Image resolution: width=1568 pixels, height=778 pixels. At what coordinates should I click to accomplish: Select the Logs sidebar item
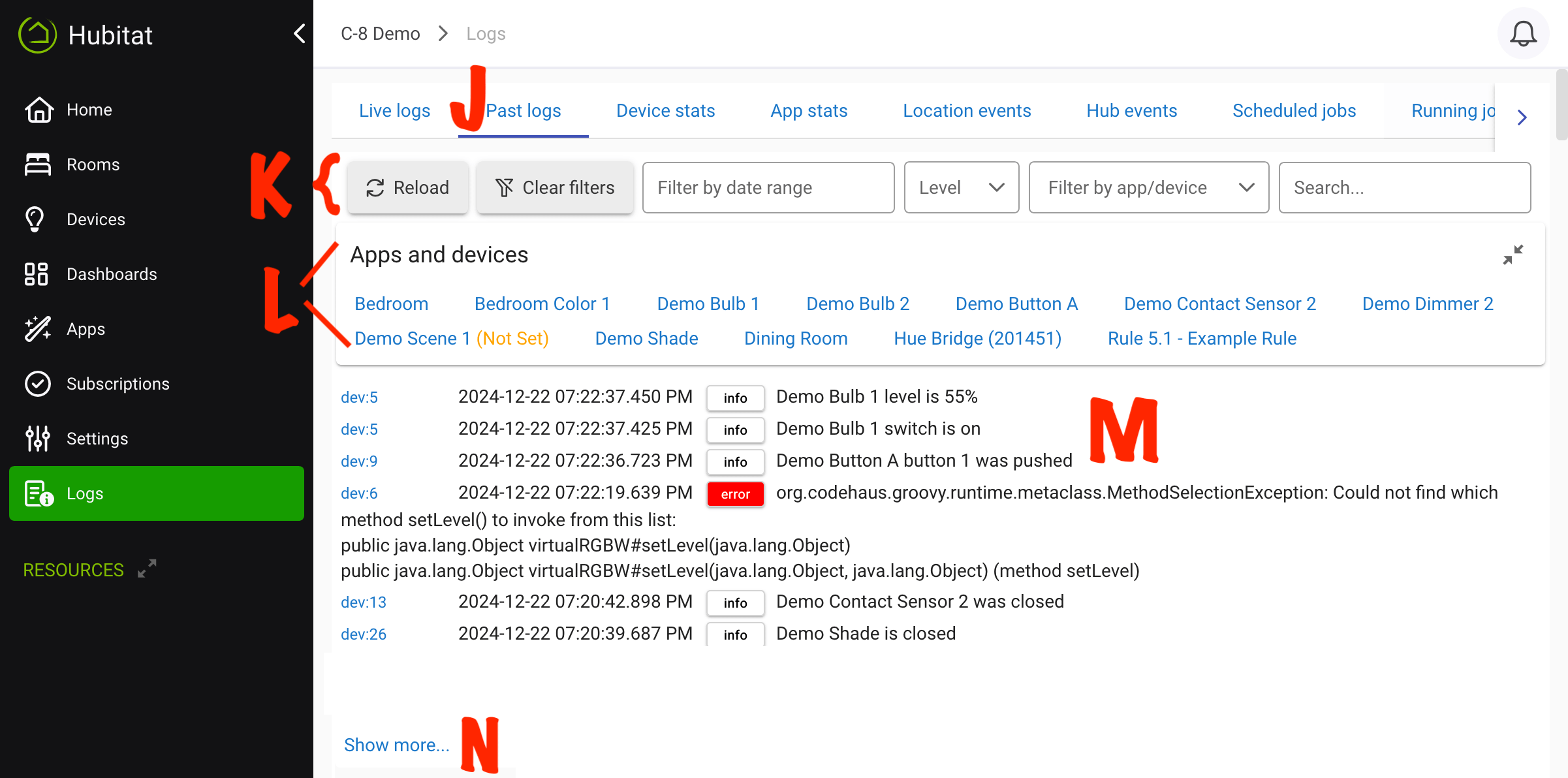(x=157, y=493)
